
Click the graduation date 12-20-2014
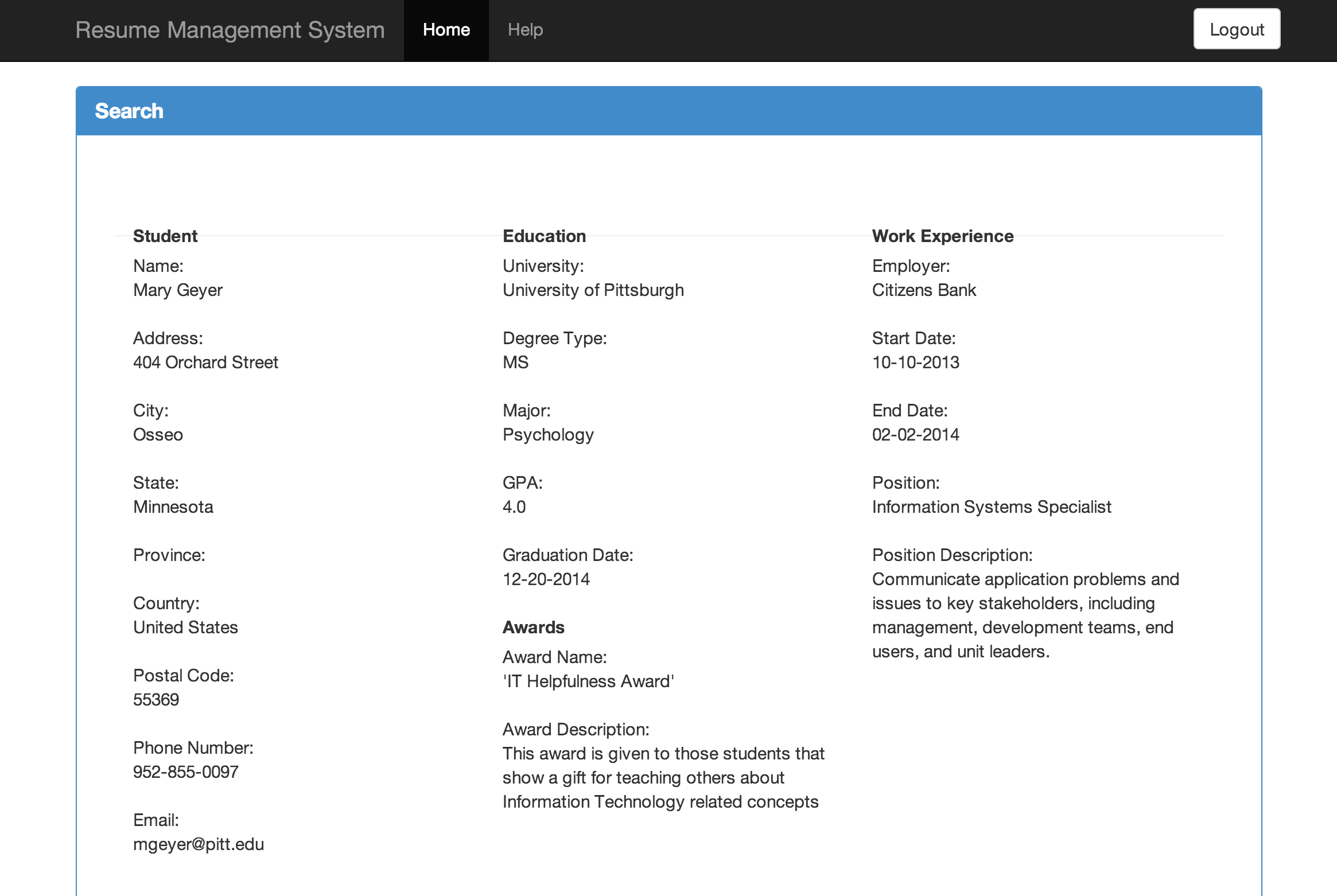546,579
